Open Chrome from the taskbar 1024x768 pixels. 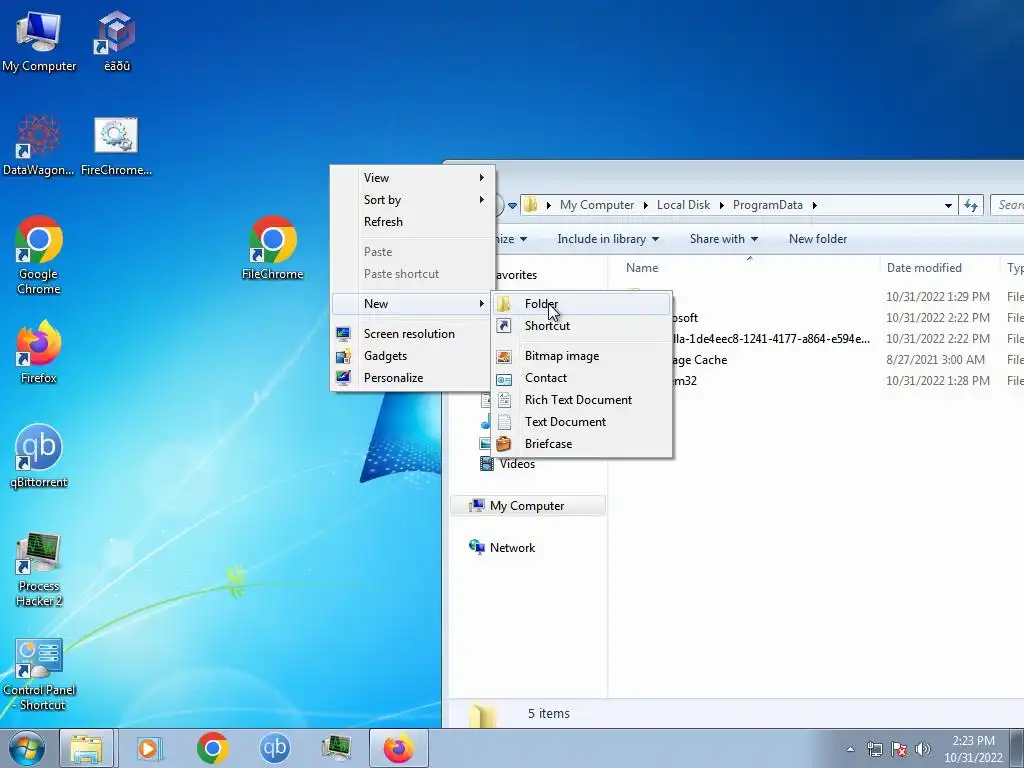pos(212,748)
